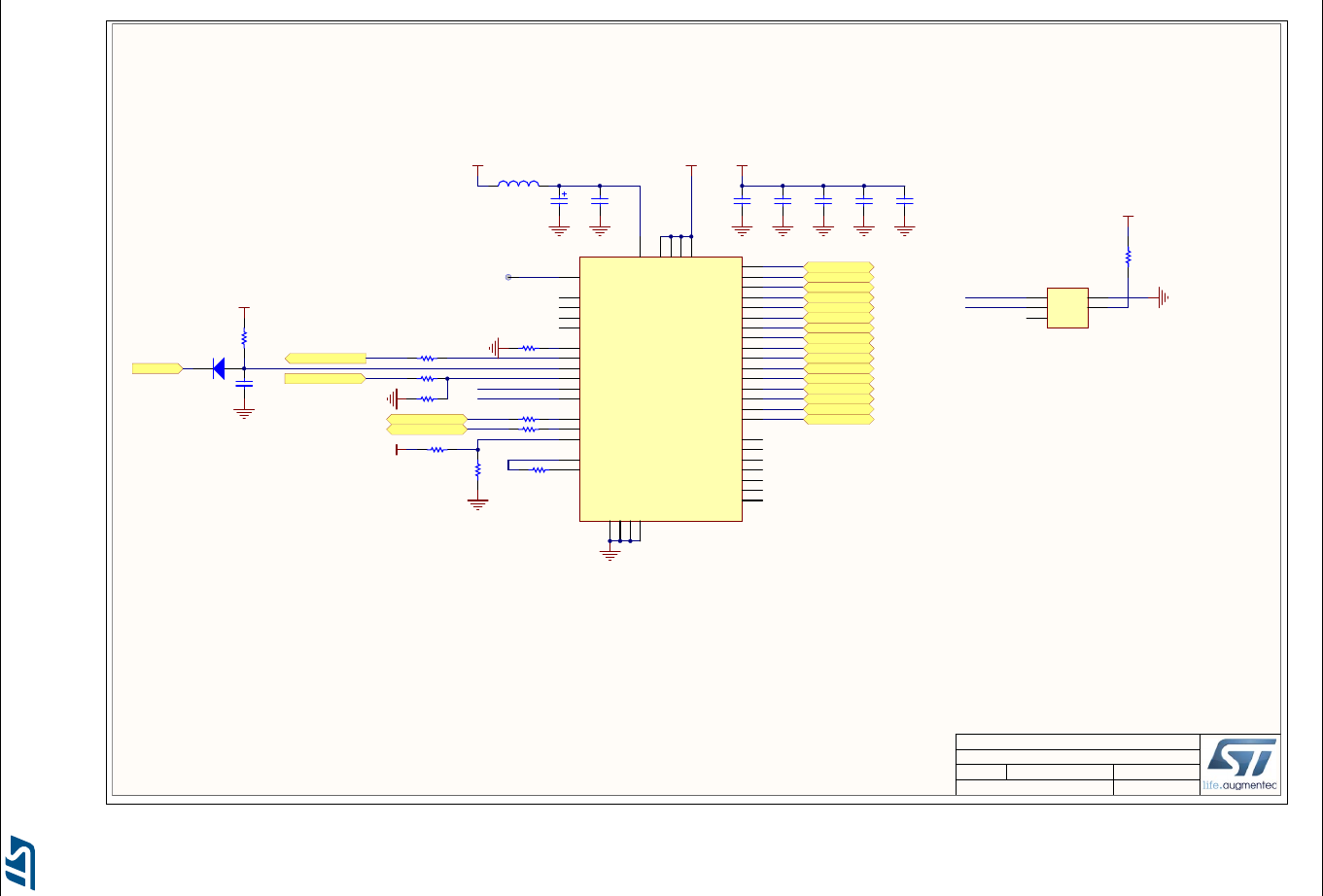Click the rotated ST logo in the page margin
The width and height of the screenshot is (1323, 896).
[22, 862]
